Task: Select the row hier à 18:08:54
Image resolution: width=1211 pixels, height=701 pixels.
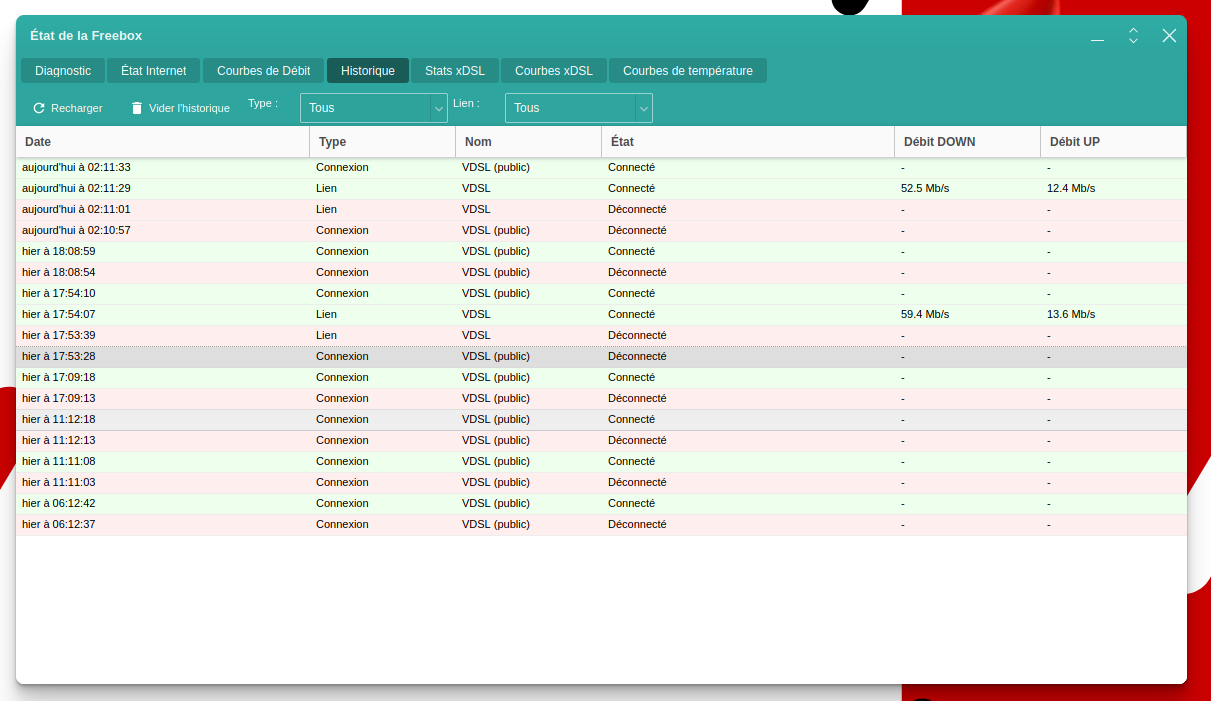Action: 601,272
